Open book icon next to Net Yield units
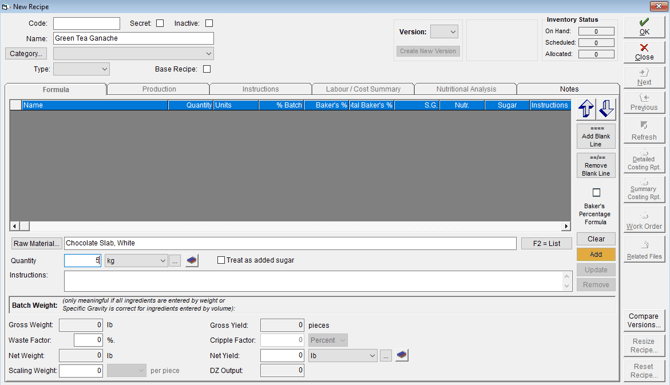Viewport: 670px width, 385px height. 402,355
